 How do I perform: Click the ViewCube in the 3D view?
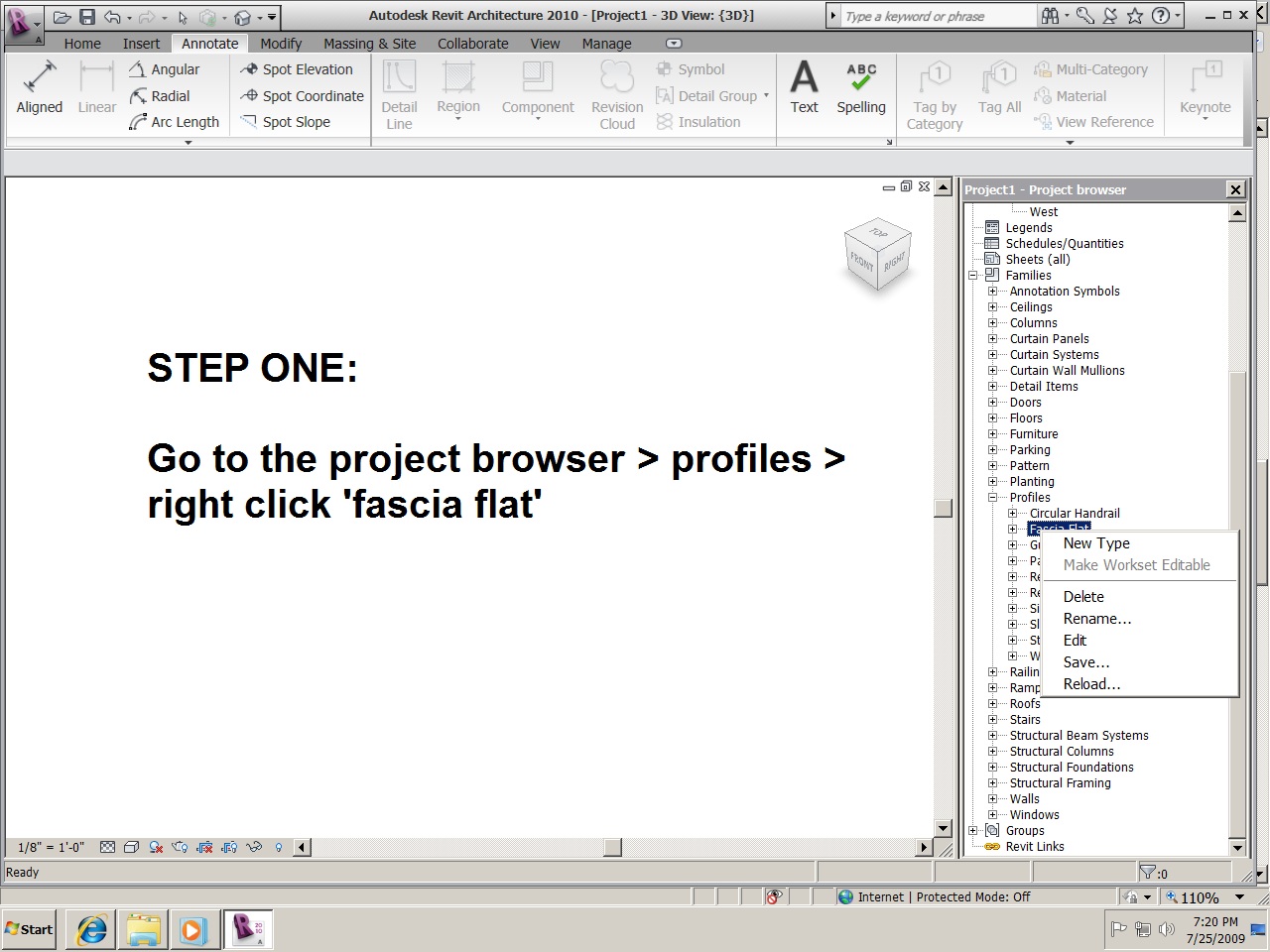click(878, 256)
